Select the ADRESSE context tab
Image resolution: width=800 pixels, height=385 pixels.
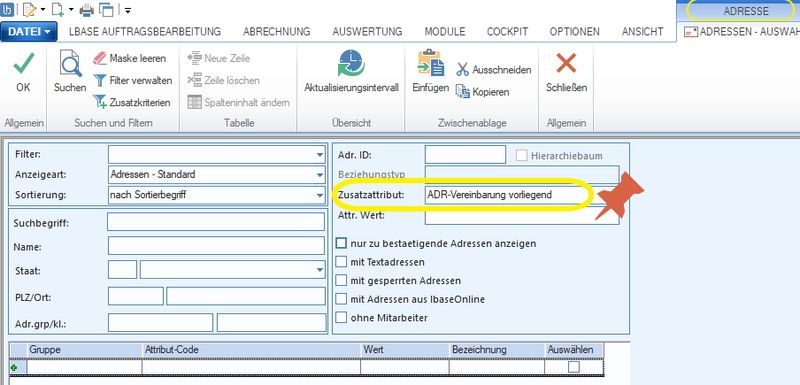[x=745, y=11]
